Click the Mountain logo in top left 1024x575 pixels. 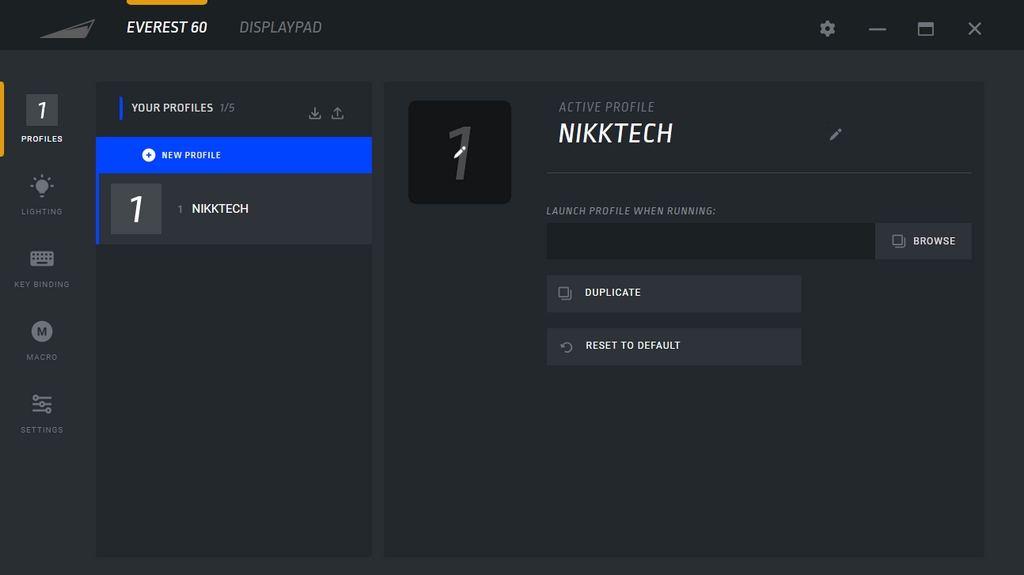(67, 29)
